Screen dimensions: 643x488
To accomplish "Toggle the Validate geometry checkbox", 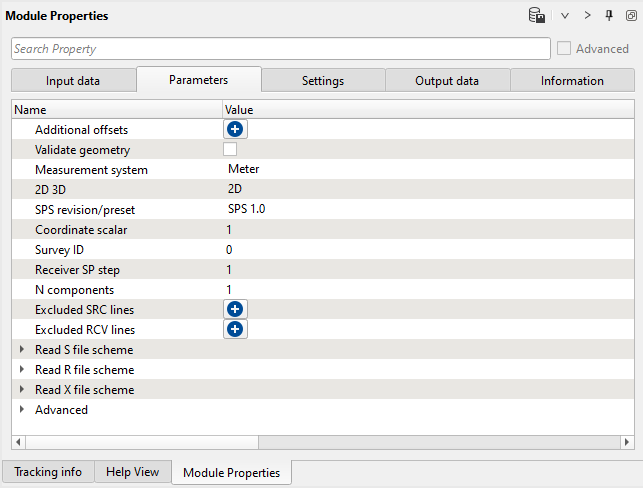I will 230,149.
